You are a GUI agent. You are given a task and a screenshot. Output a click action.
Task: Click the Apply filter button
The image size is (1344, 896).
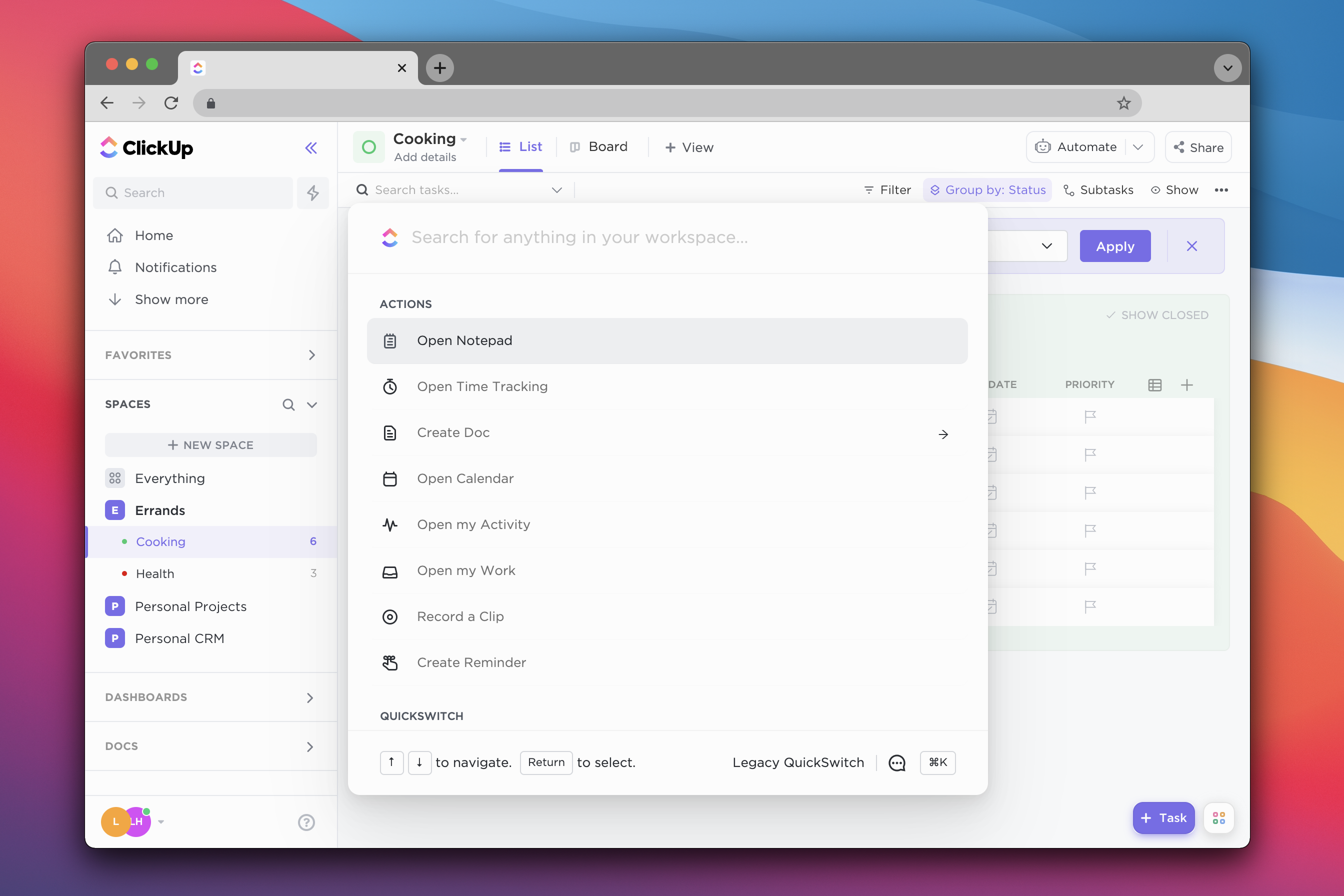click(x=1115, y=246)
